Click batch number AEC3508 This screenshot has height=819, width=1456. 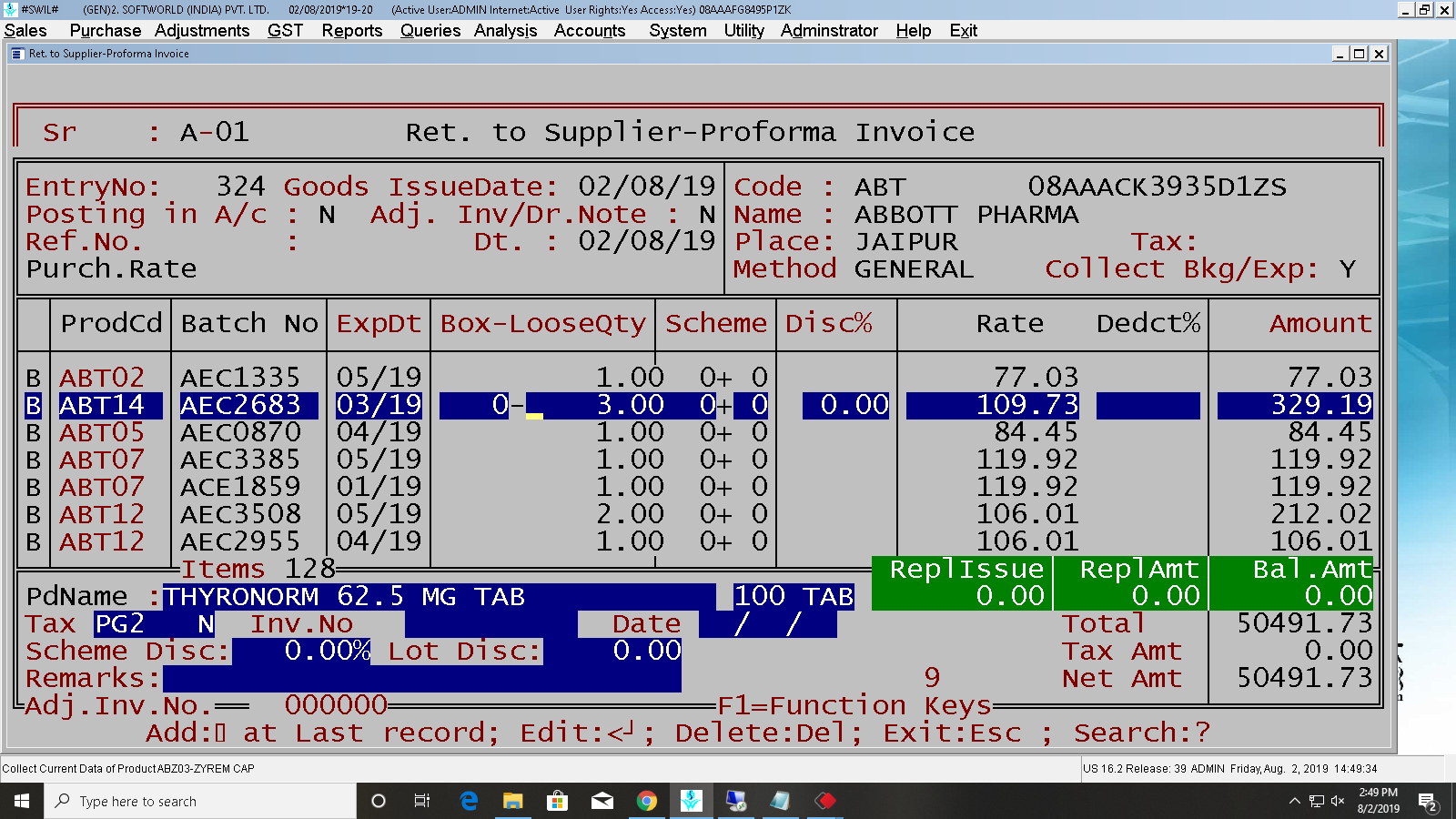tap(240, 514)
